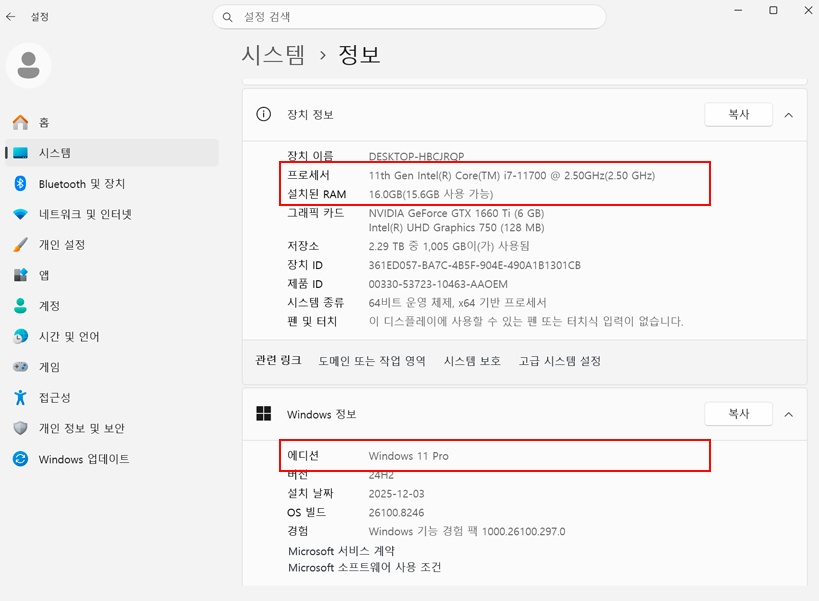
Task: Open Microsoft 소프트웨어 사용 조건 link
Action: (x=365, y=567)
